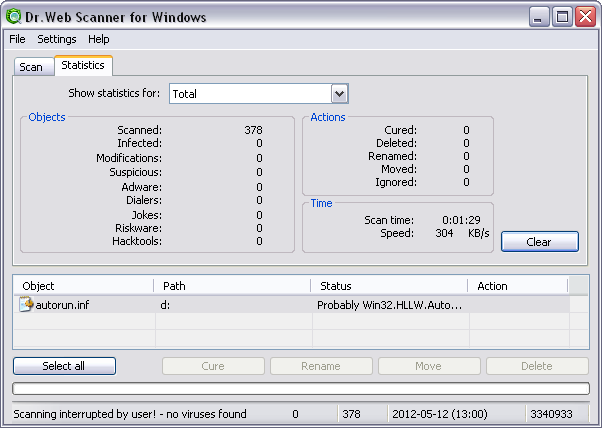Click scan time value 0:01:29

tap(461, 220)
